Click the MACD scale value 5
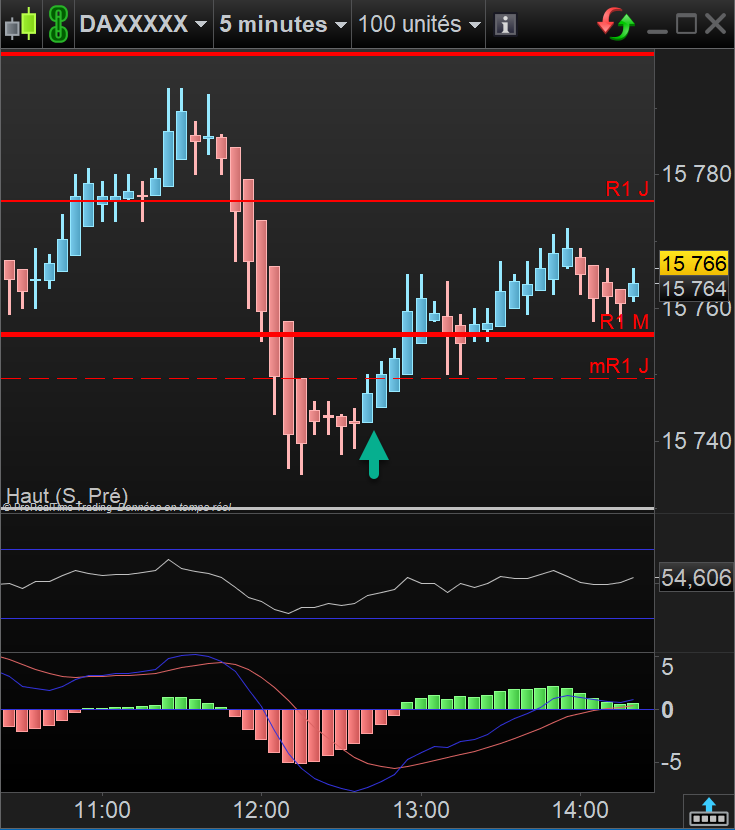735x830 pixels. [x=667, y=667]
